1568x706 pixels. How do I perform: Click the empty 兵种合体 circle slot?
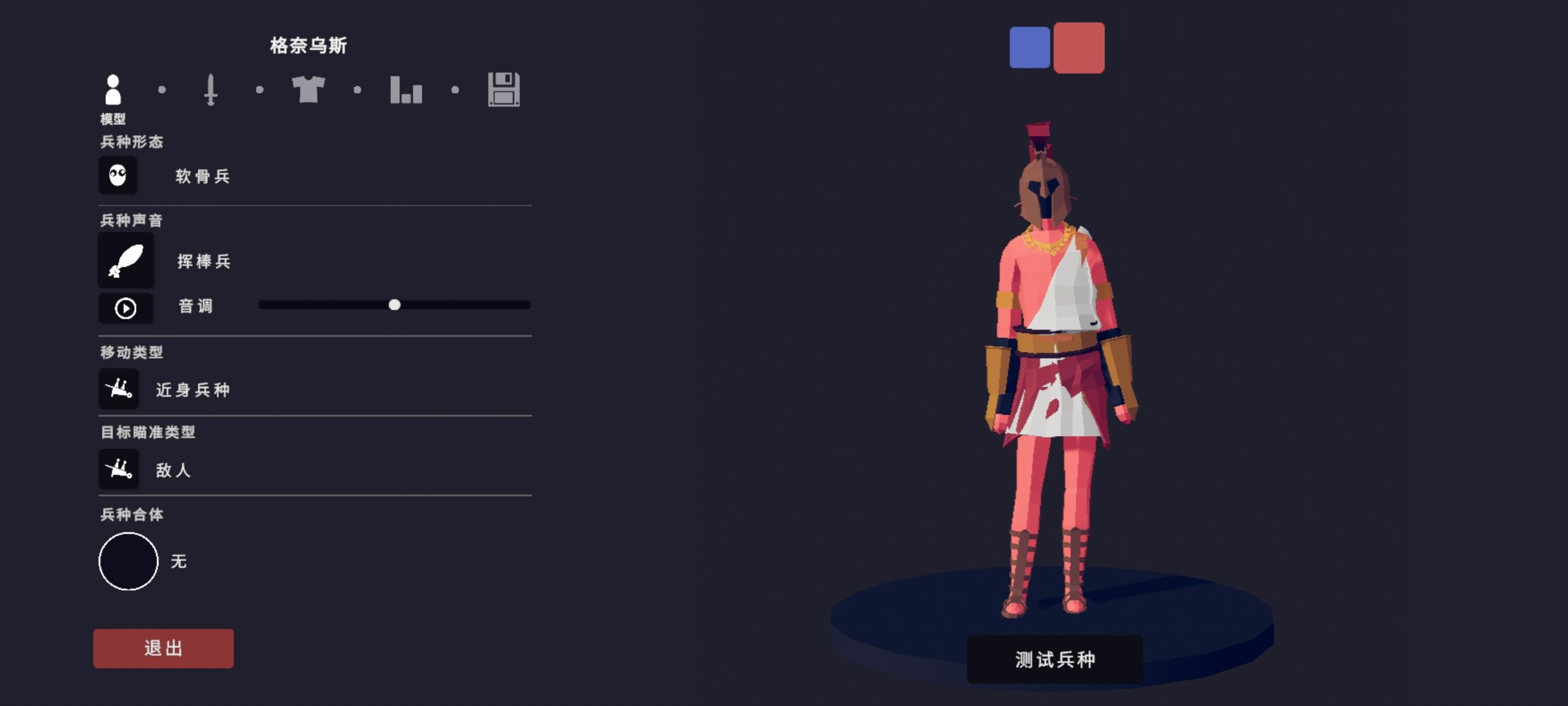128,561
